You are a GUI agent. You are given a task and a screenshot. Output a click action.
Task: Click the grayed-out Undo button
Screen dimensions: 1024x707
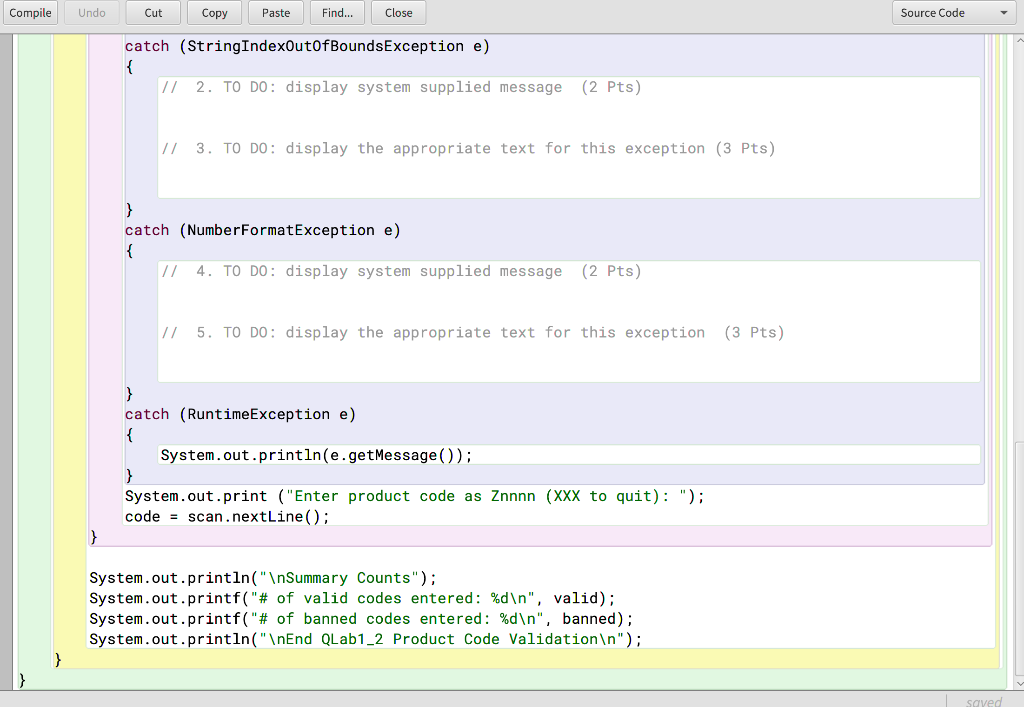click(91, 12)
